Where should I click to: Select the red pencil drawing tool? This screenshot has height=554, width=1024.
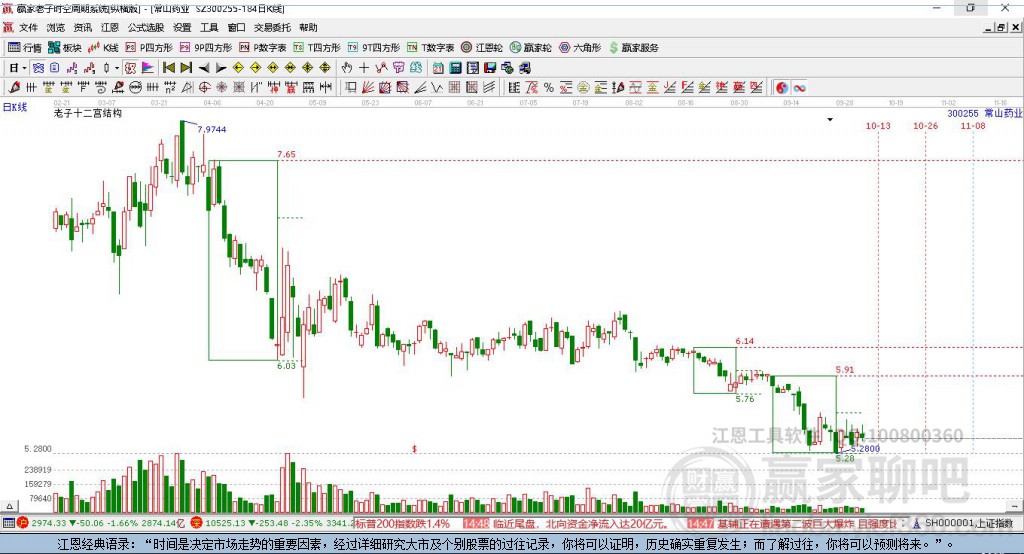[14, 88]
